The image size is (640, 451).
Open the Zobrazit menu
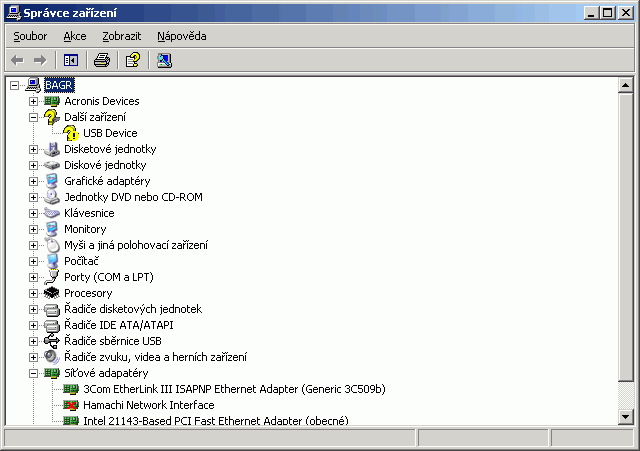(x=122, y=36)
